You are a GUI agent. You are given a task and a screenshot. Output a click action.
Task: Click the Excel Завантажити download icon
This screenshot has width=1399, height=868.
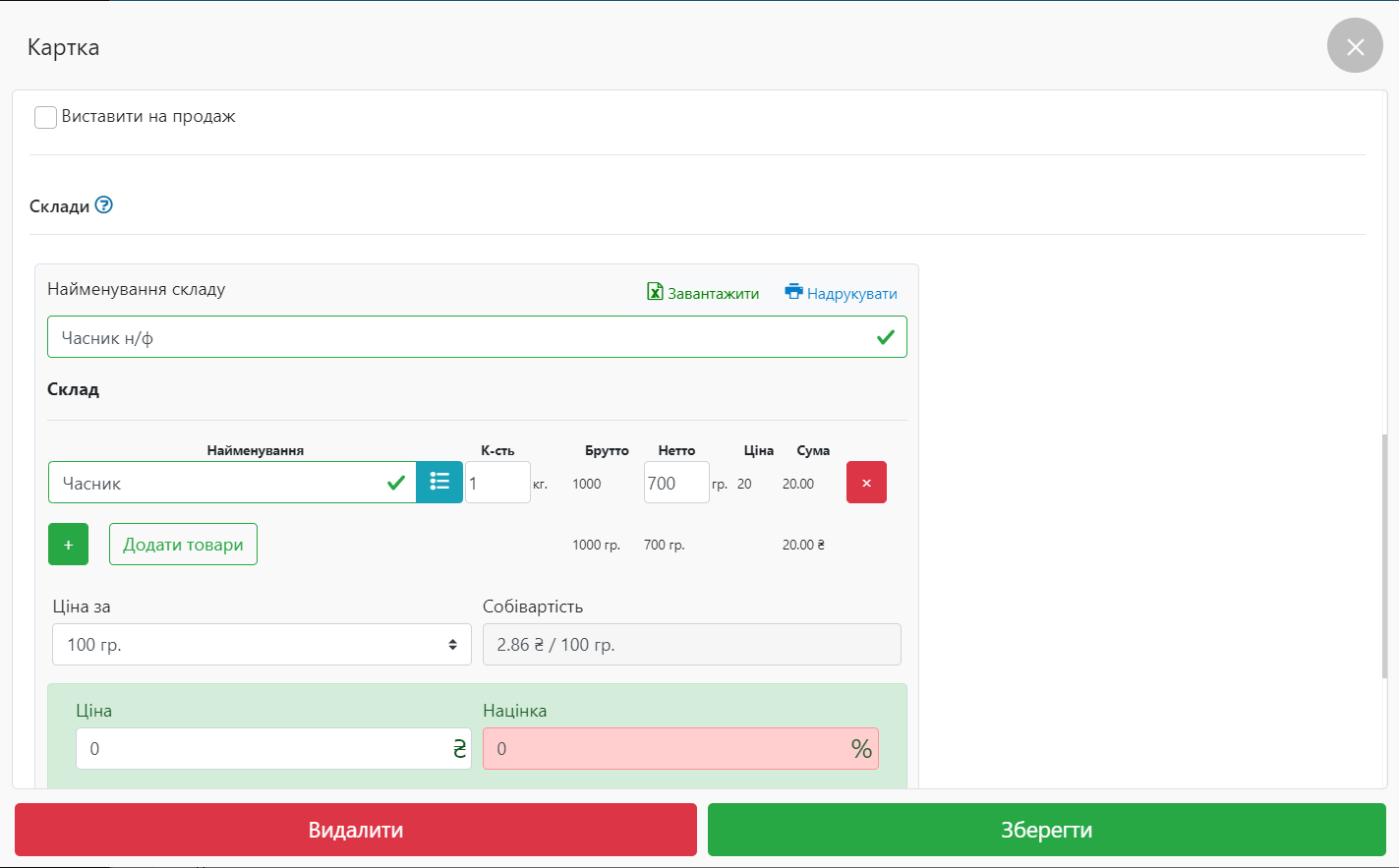point(655,292)
